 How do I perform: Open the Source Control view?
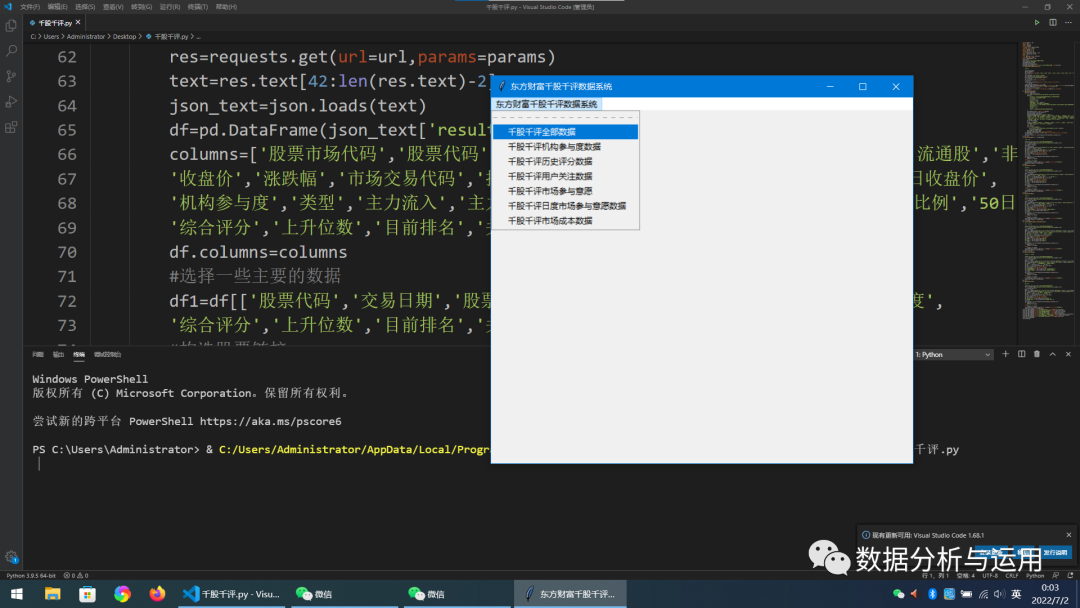click(11, 76)
